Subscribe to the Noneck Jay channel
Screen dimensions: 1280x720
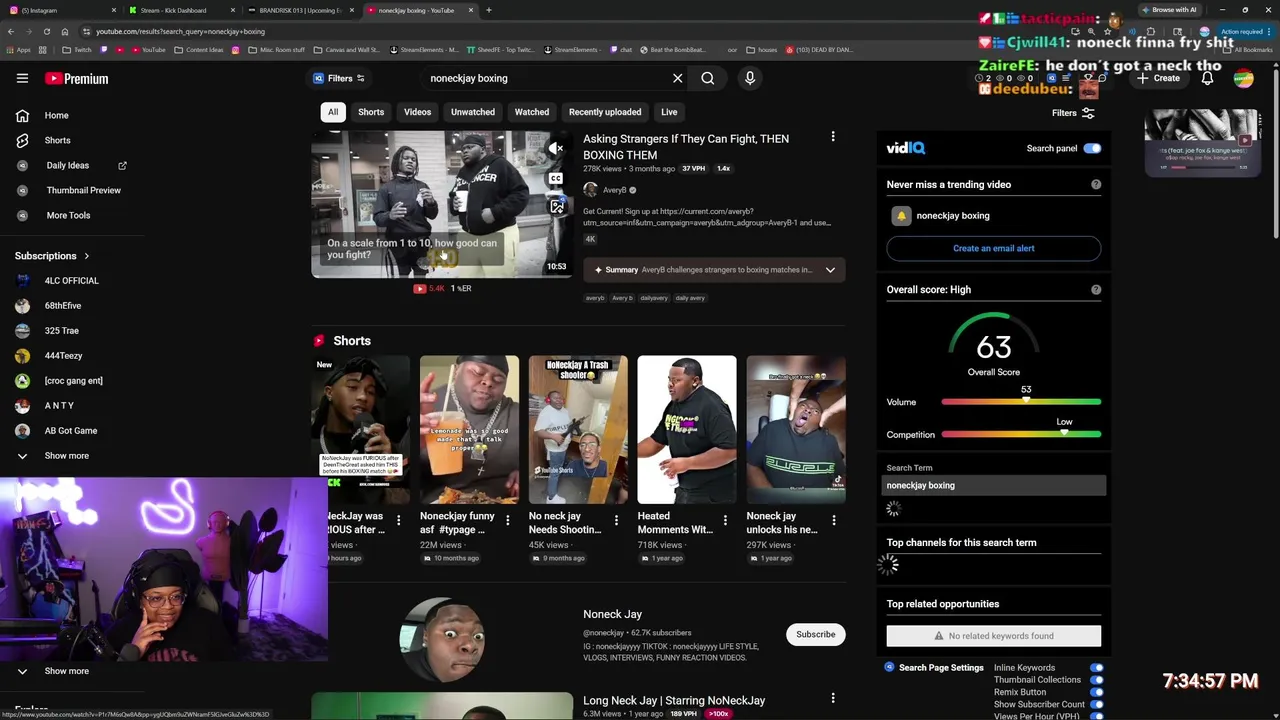coord(815,634)
